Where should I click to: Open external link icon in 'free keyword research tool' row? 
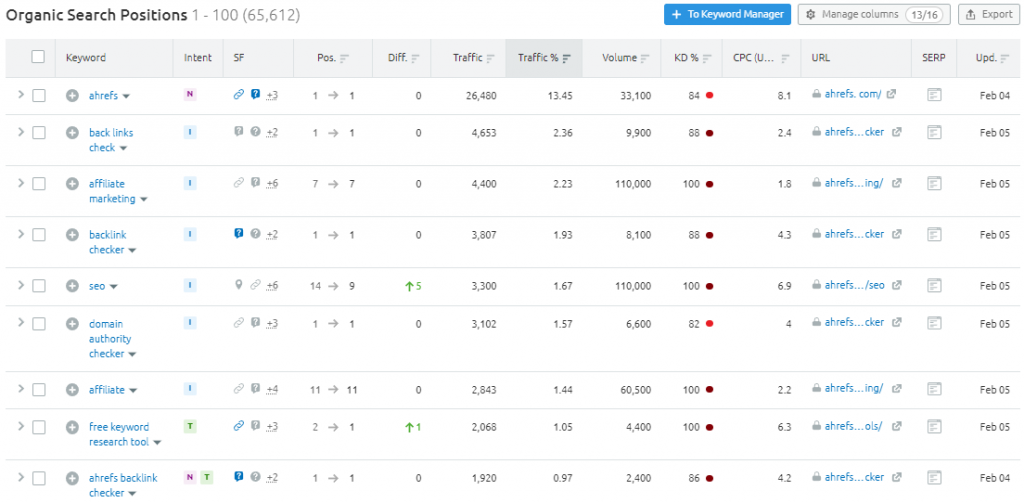(x=897, y=426)
